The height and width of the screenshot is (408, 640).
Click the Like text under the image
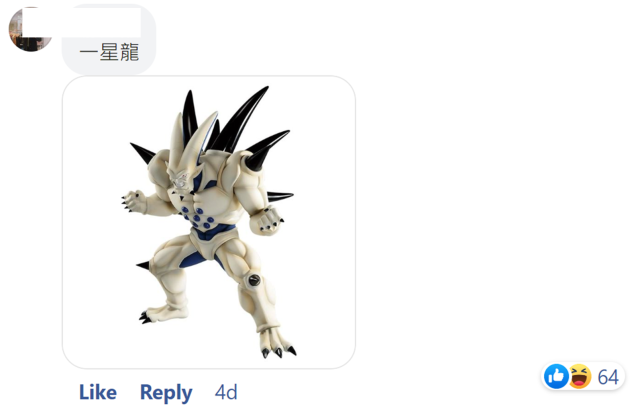98,392
